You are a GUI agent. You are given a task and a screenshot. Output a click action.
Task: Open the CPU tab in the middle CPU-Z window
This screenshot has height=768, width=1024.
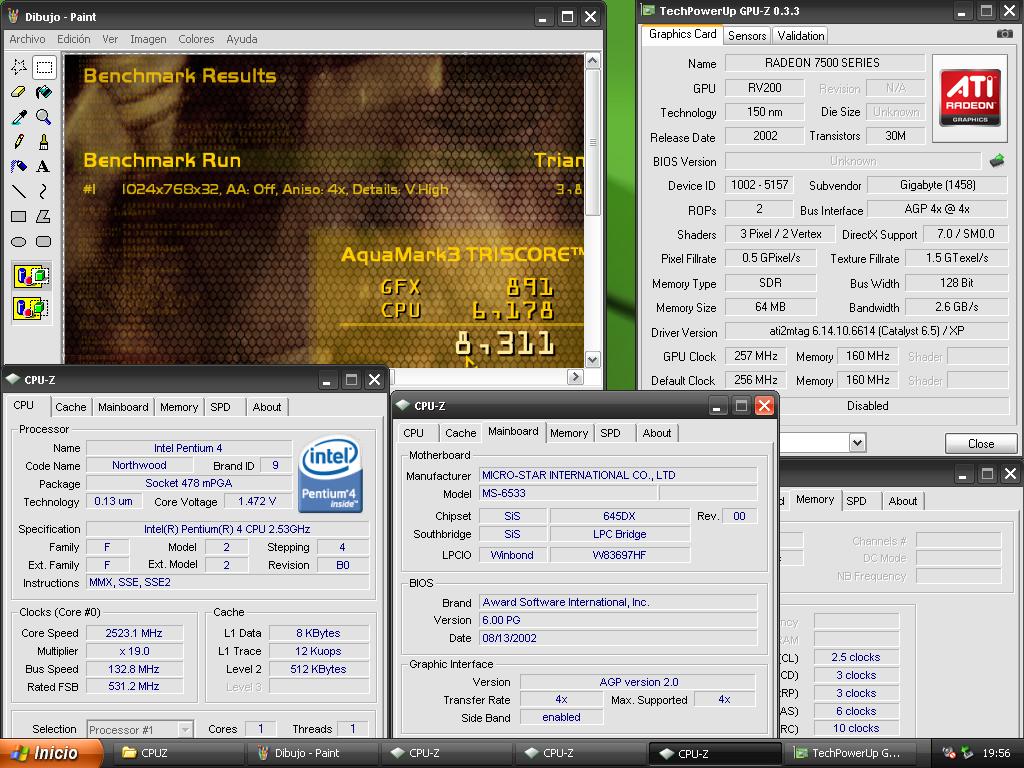[413, 433]
